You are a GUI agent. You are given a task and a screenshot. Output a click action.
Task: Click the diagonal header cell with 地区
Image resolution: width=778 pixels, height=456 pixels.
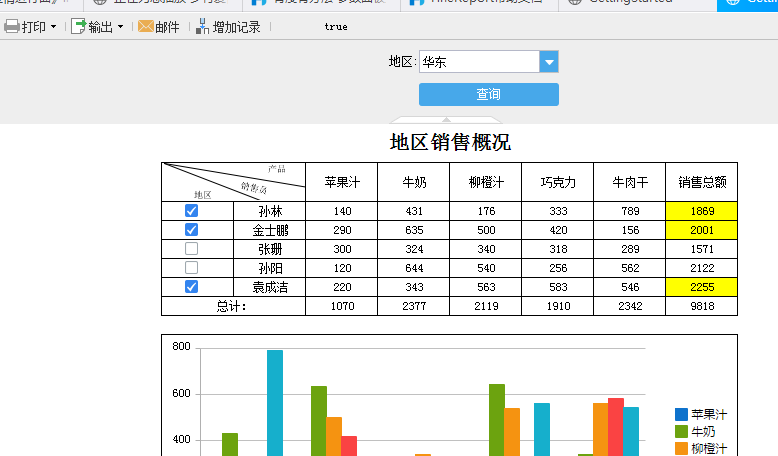[233, 182]
